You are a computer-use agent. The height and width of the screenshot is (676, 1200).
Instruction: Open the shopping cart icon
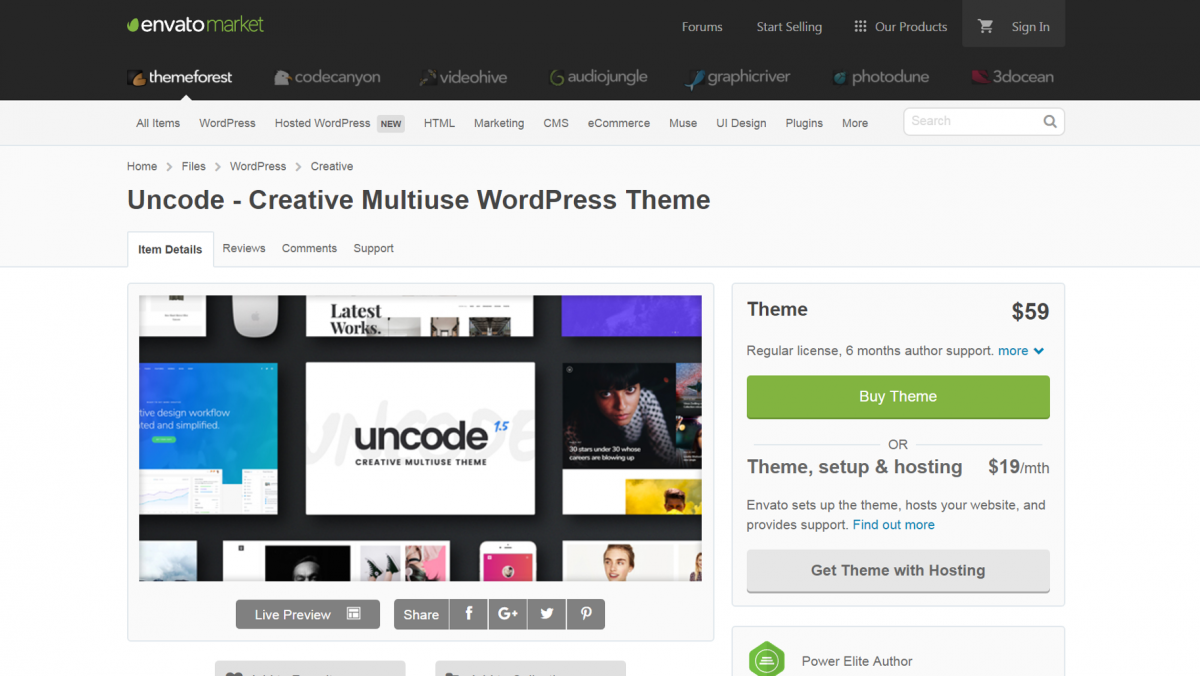click(x=986, y=27)
